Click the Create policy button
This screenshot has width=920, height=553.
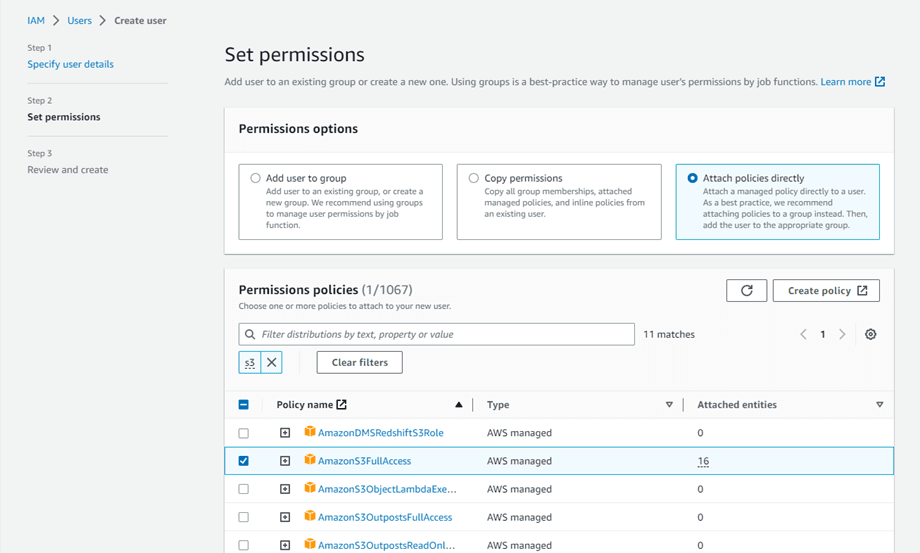click(826, 290)
